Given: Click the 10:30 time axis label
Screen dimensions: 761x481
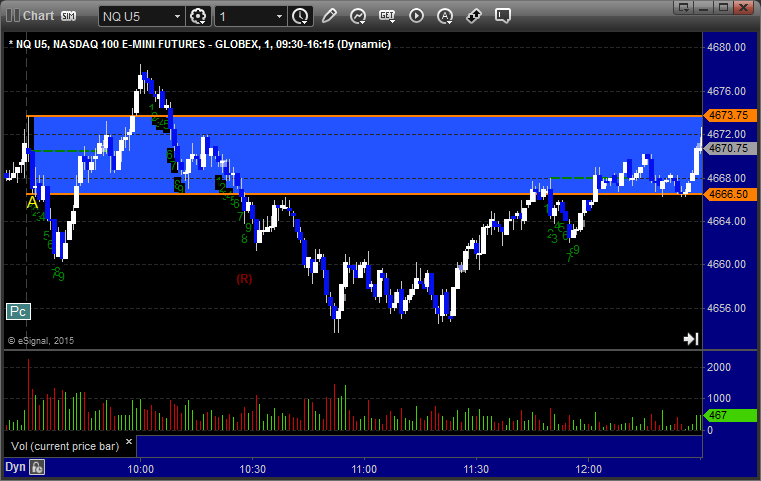Looking at the screenshot, I should click(252, 469).
